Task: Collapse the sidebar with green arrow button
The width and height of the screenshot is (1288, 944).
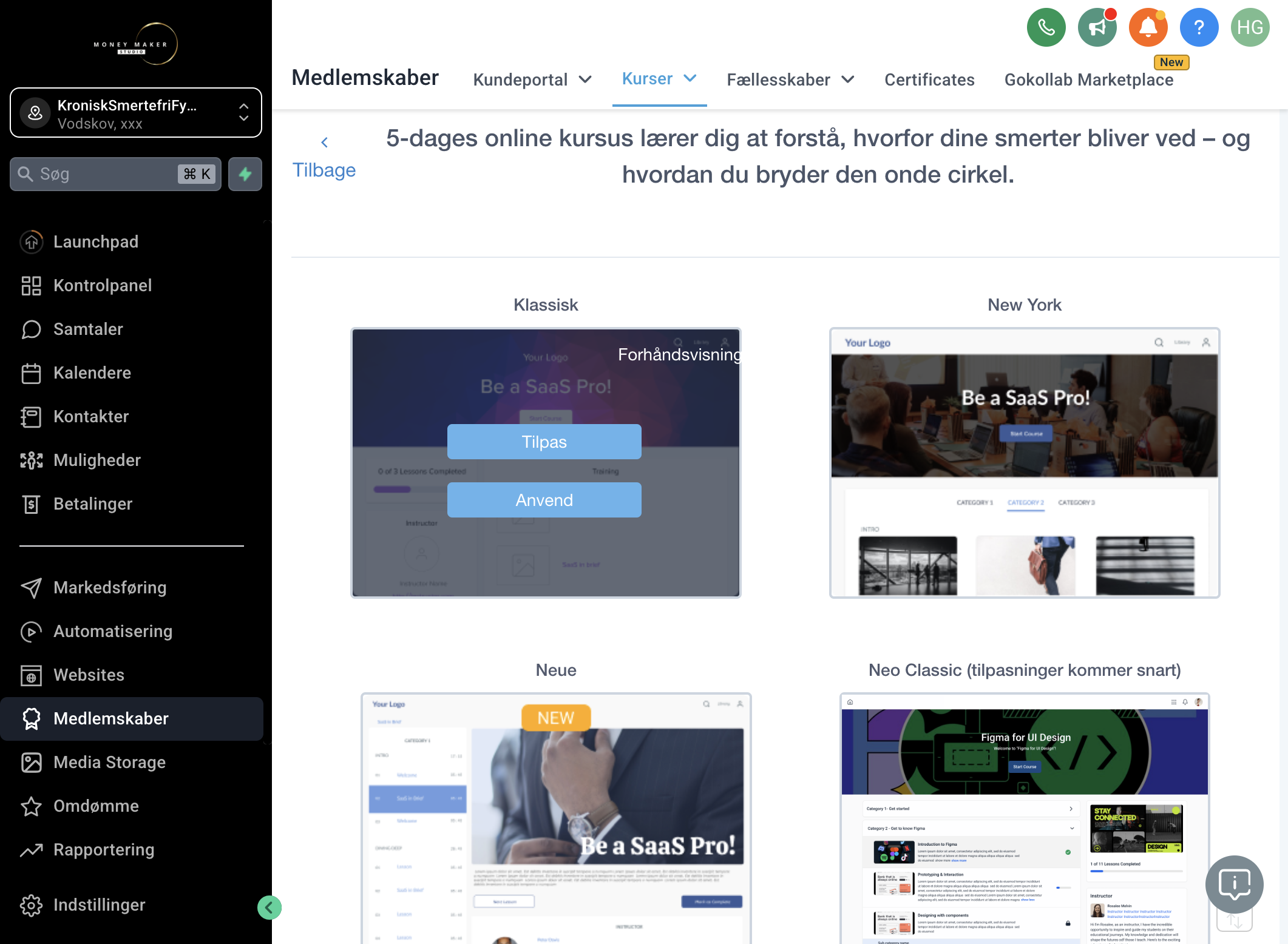Action: point(269,908)
